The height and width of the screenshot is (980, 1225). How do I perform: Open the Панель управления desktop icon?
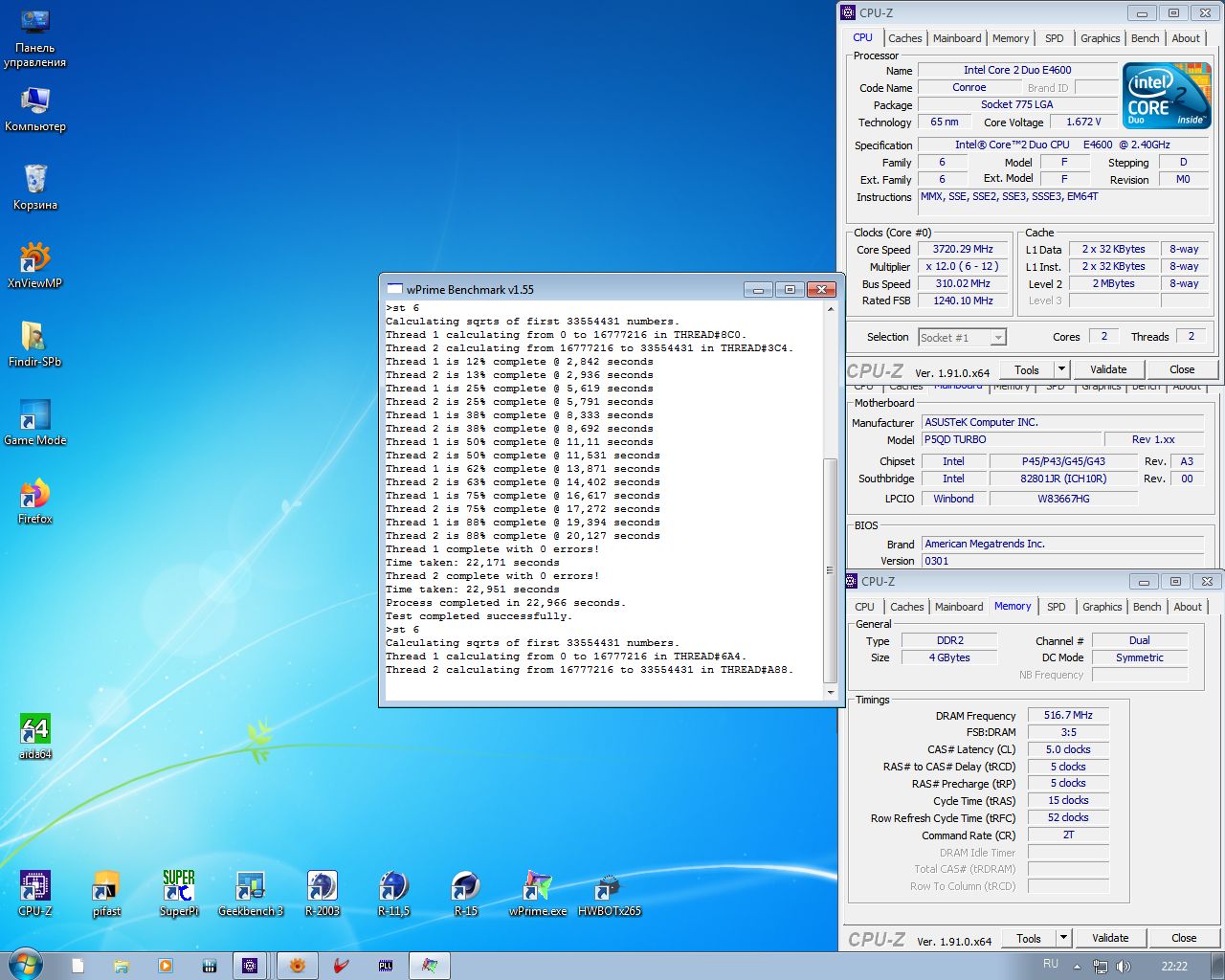(x=35, y=38)
